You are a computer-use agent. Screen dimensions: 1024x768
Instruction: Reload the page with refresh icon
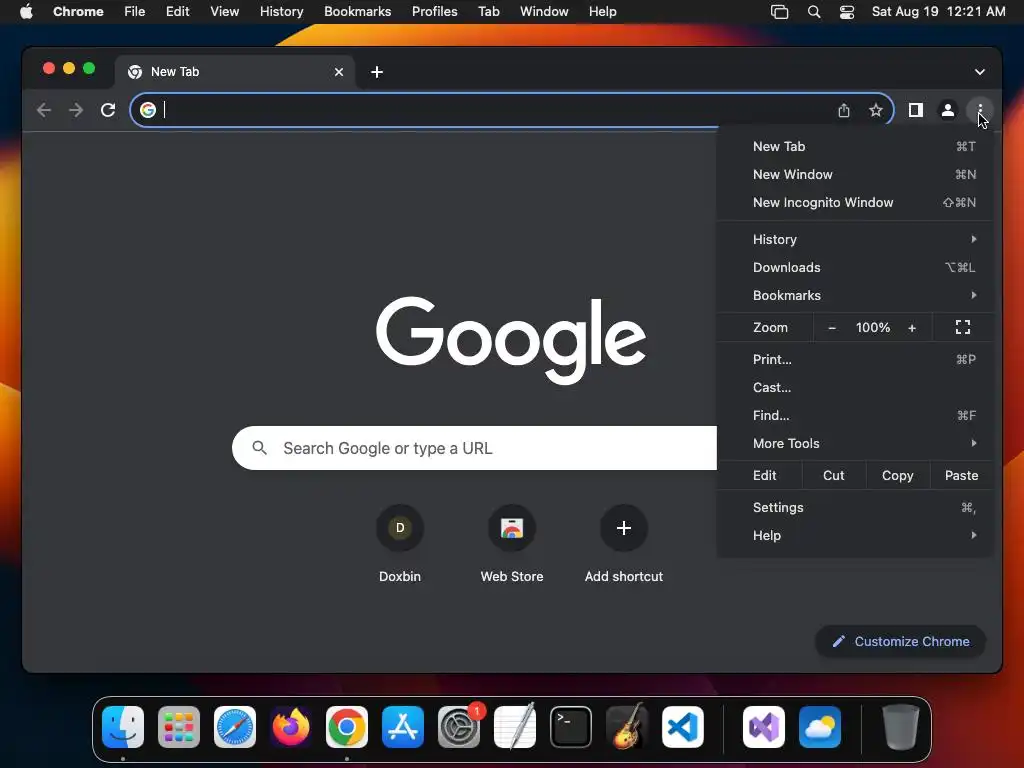(x=108, y=110)
